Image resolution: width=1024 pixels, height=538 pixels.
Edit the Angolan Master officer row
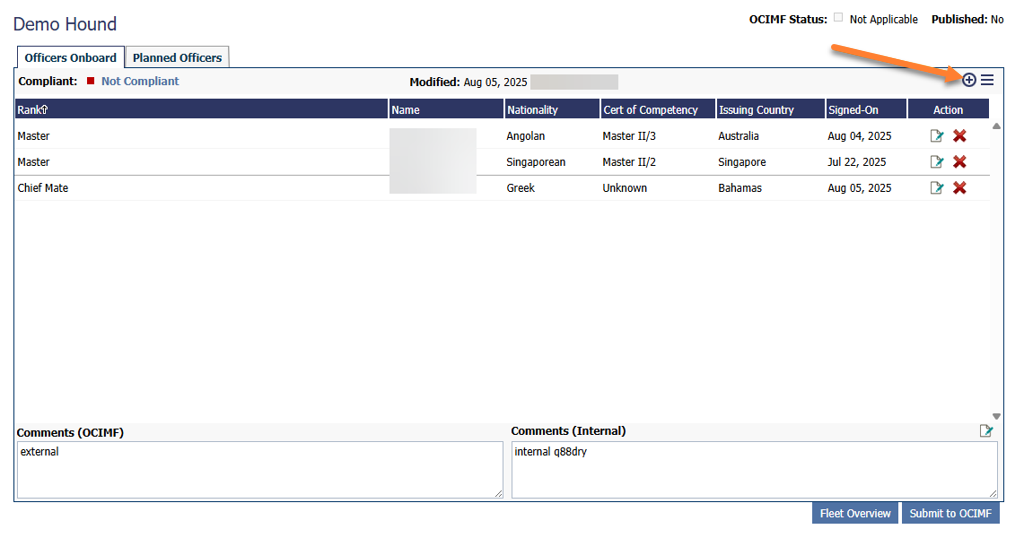(x=937, y=136)
